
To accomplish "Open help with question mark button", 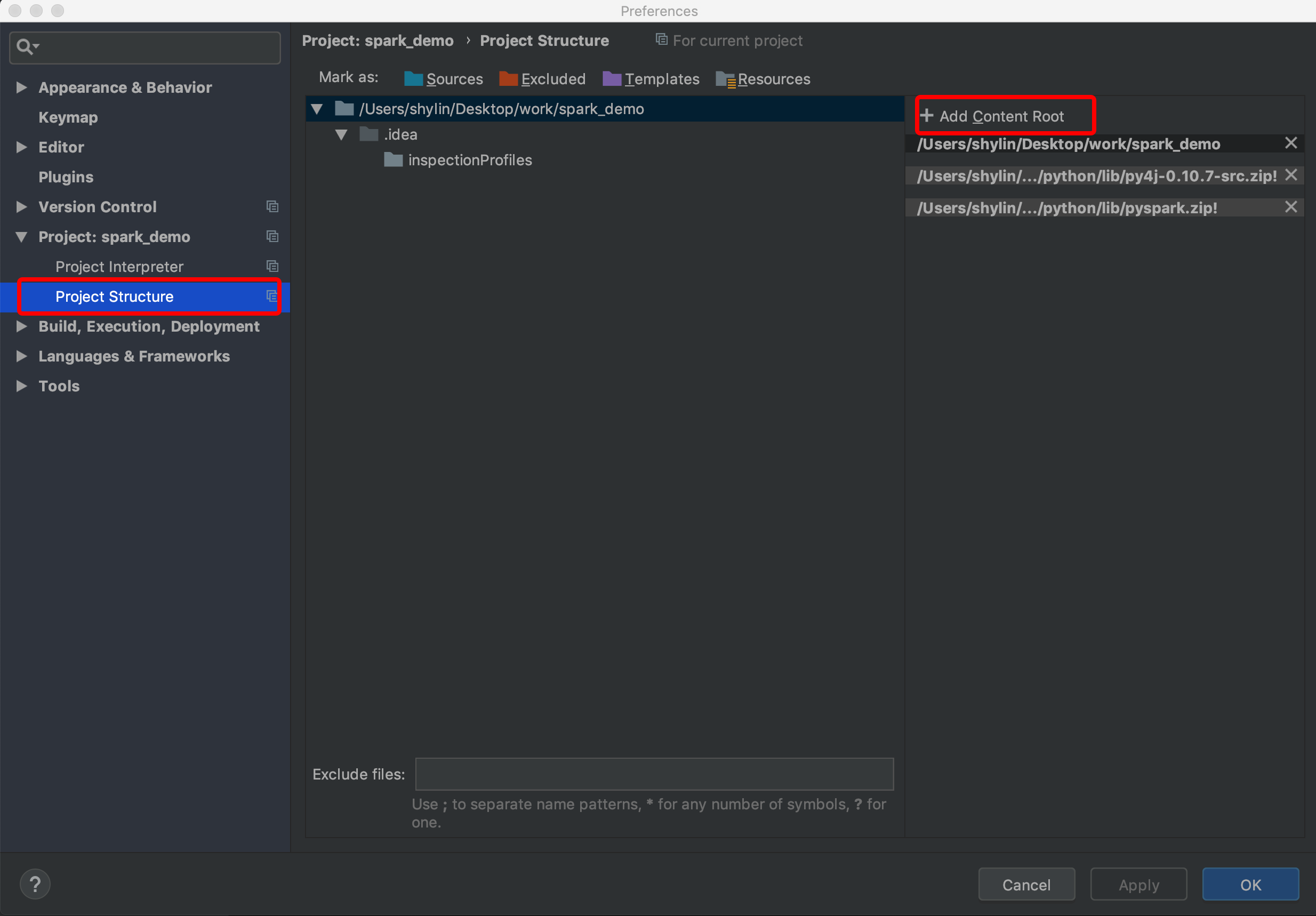I will [35, 884].
